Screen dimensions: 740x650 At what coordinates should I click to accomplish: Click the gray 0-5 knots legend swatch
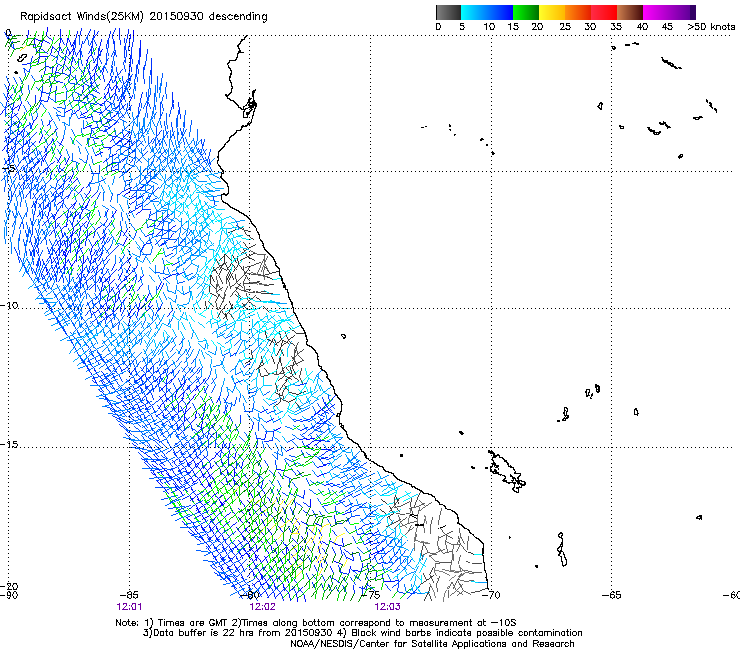pyautogui.click(x=448, y=12)
